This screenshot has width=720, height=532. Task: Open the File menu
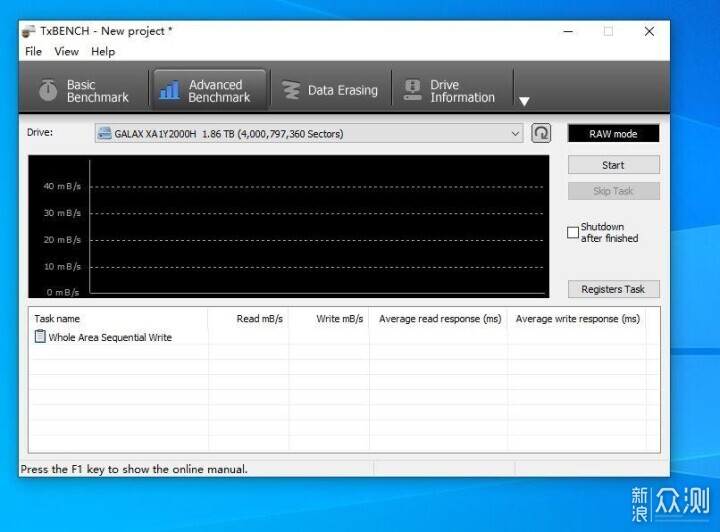click(34, 51)
